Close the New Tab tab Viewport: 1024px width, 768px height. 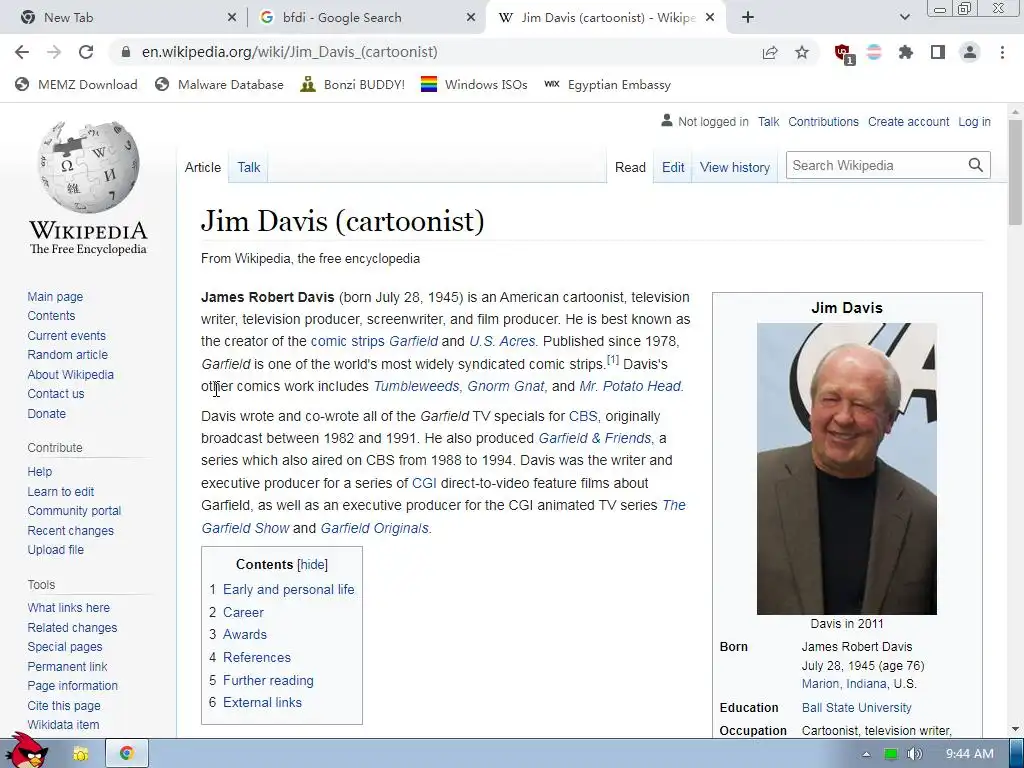click(x=232, y=18)
